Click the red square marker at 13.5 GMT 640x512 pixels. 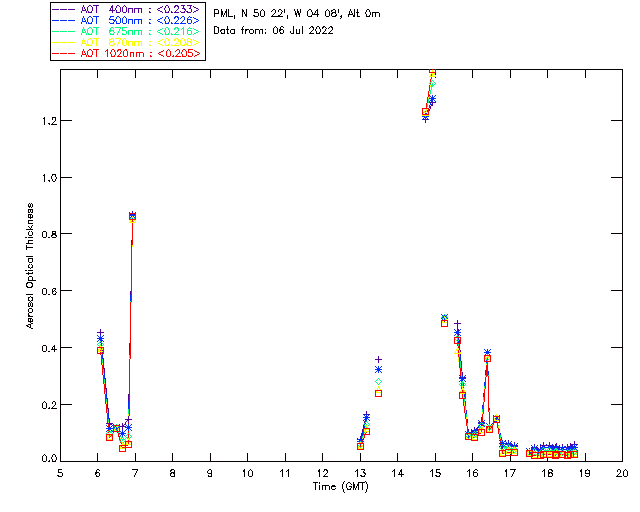point(378,393)
